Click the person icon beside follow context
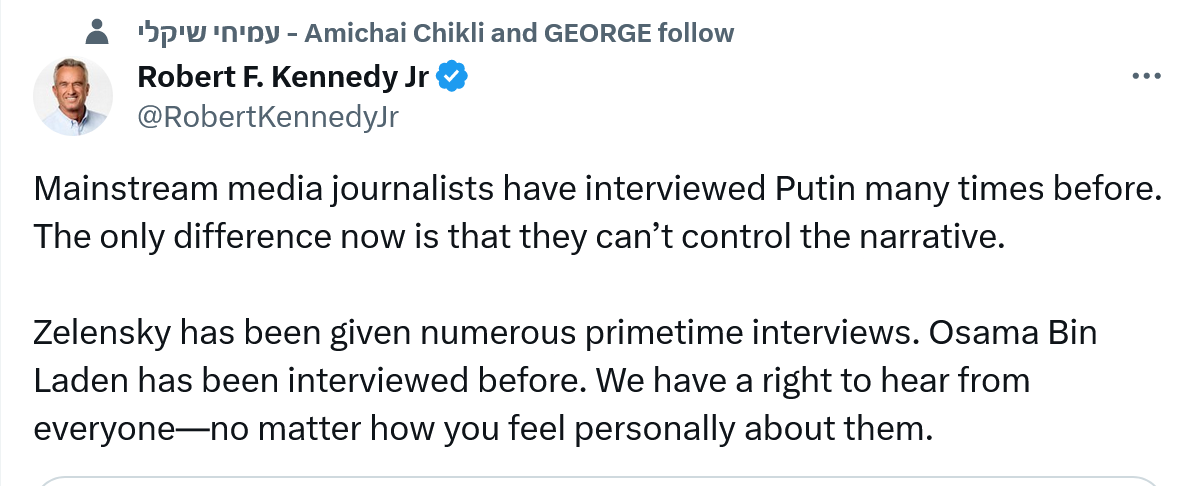Screen dimensions: 1196x486 [x=98, y=34]
